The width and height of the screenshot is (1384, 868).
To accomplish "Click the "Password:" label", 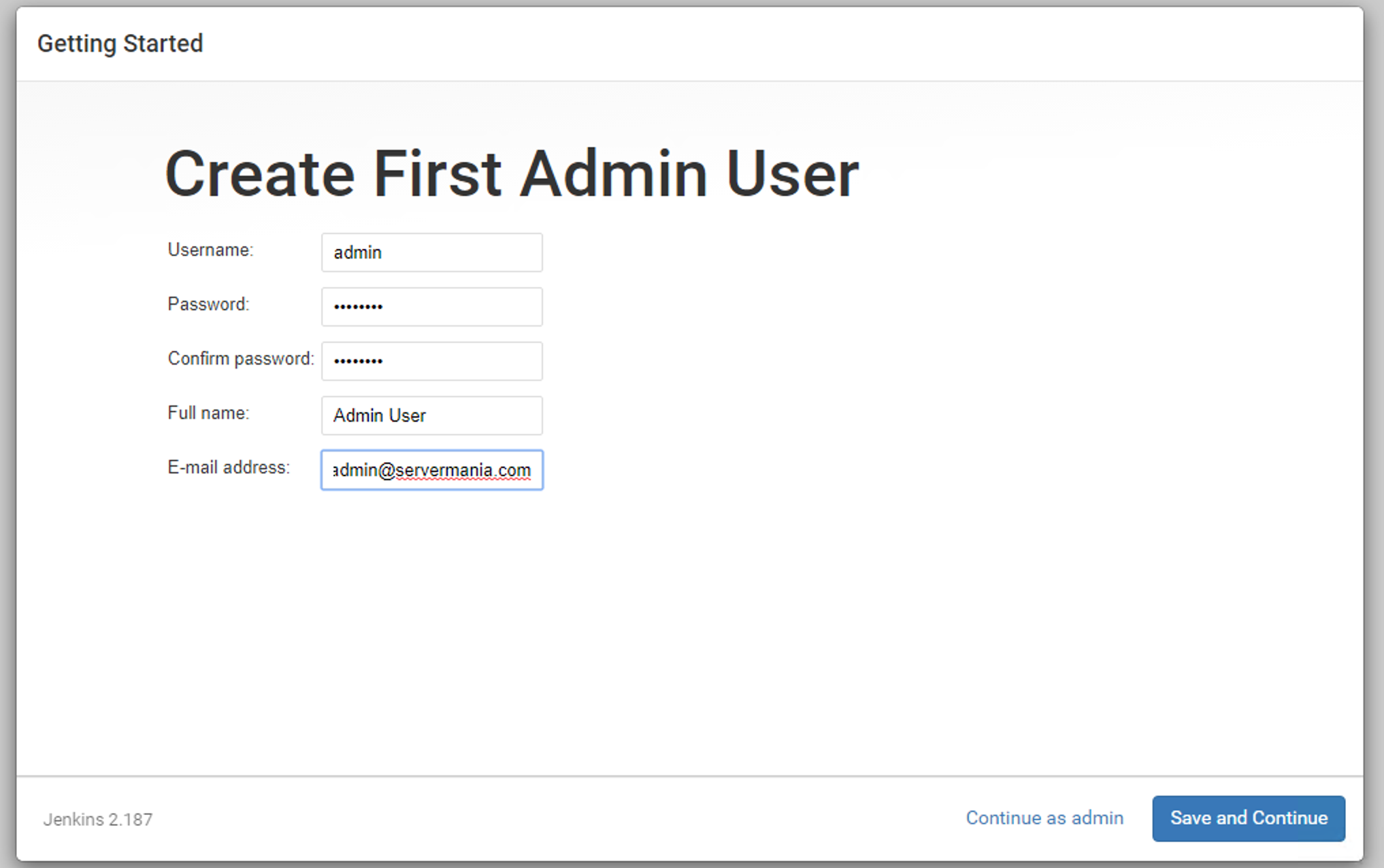I will click(208, 304).
